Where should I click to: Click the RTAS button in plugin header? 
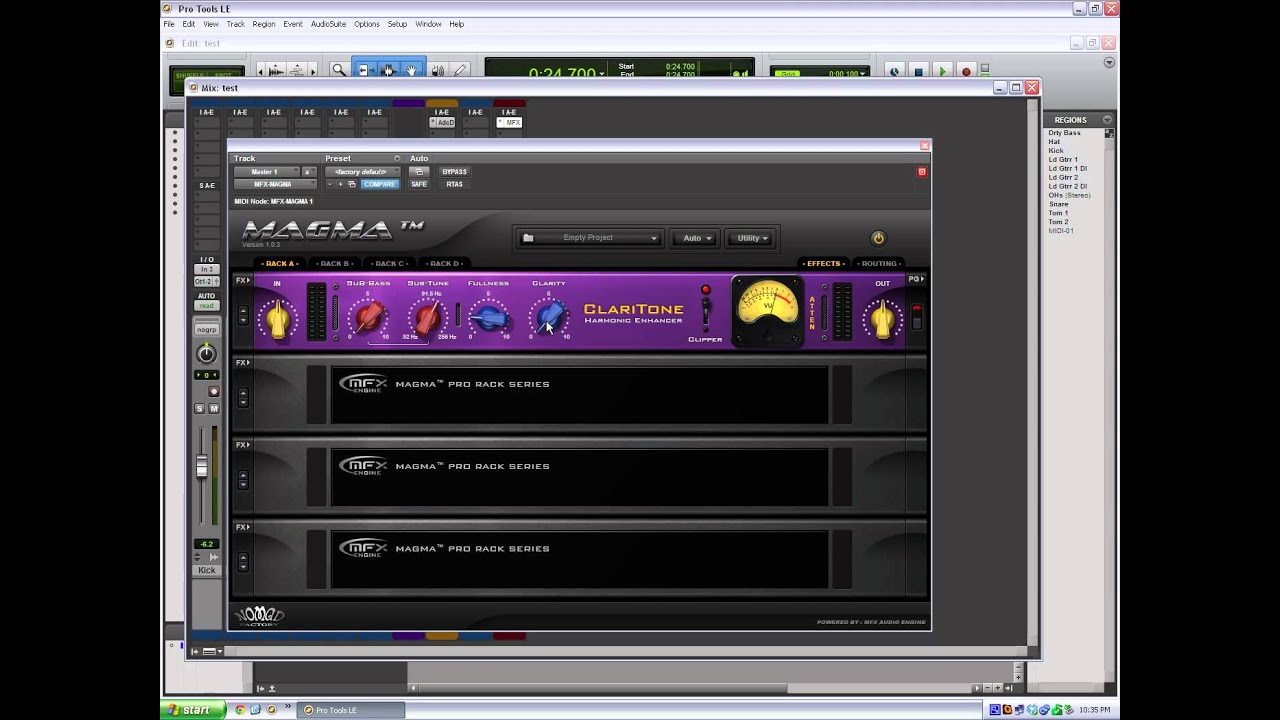[x=454, y=184]
